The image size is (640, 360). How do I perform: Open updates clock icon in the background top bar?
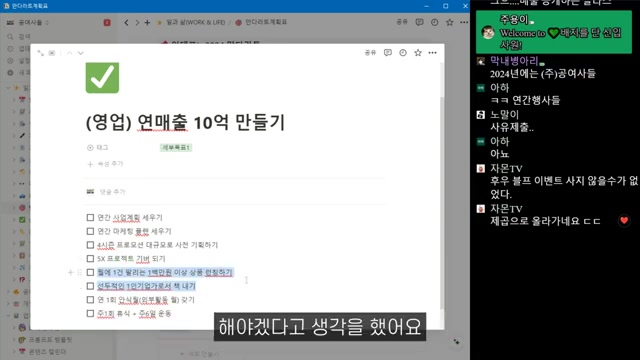pyautogui.click(x=434, y=22)
